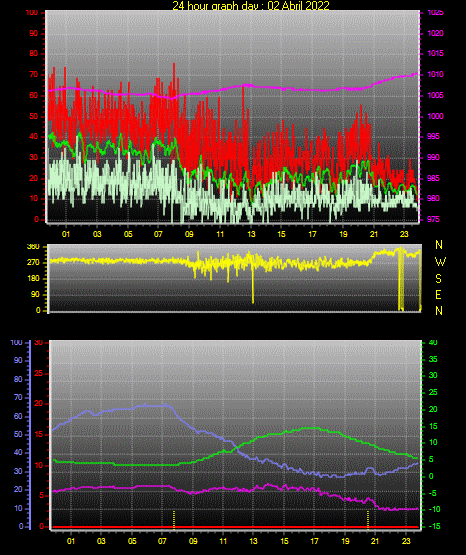The width and height of the screenshot is (466, 555).
Task: Click the 13 hour label on top graph
Action: pyautogui.click(x=251, y=234)
